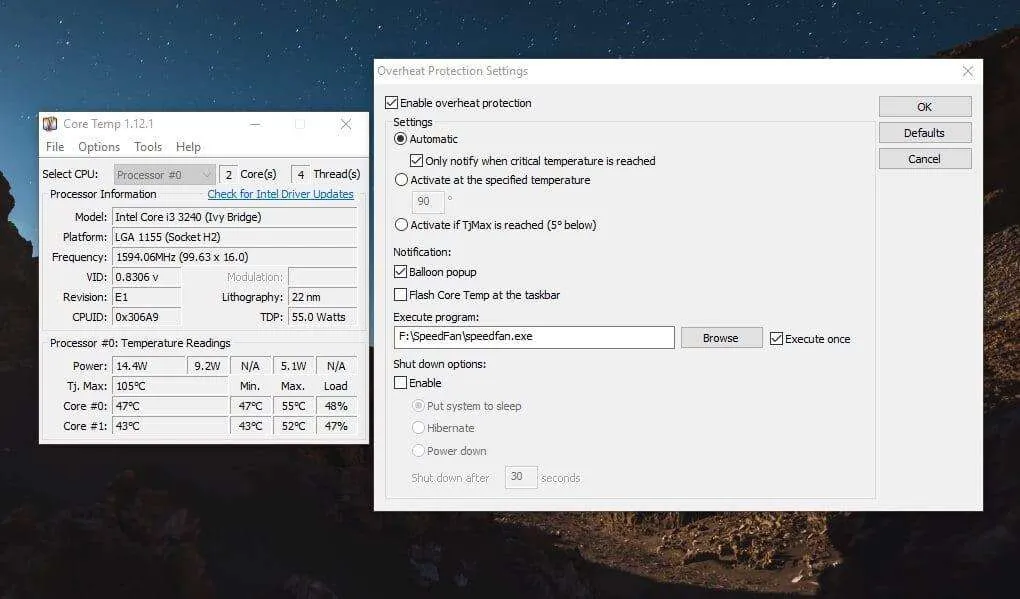The image size is (1020, 599).
Task: Click the TDP value 55.0 Watts
Action: coord(323,317)
